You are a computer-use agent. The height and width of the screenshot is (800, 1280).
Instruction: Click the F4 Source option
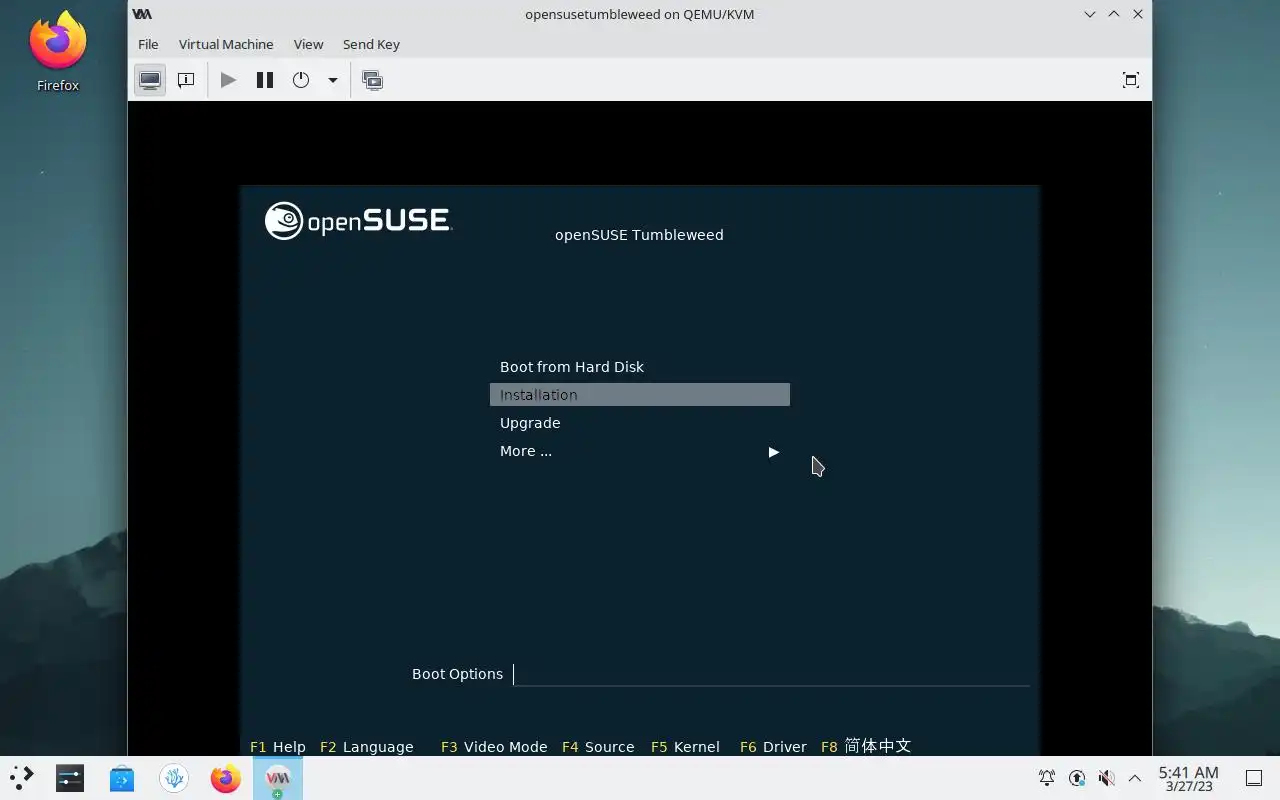click(598, 747)
